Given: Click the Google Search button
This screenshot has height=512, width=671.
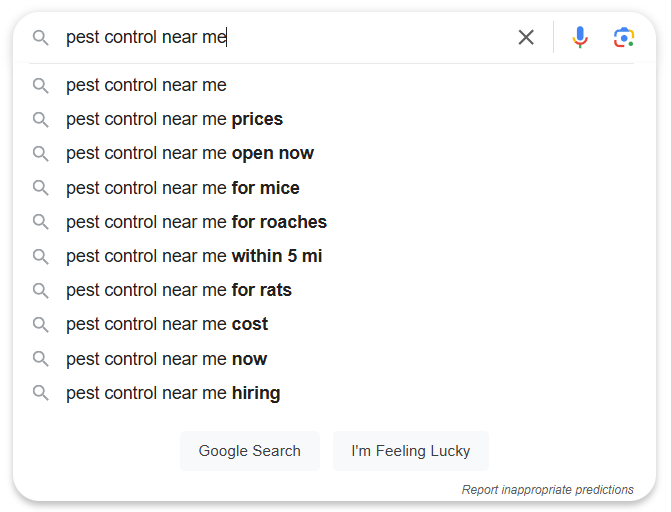Looking at the screenshot, I should pos(249,451).
